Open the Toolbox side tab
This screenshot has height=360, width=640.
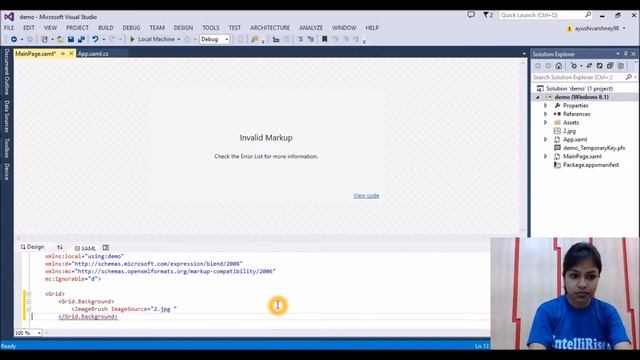[x=7, y=148]
